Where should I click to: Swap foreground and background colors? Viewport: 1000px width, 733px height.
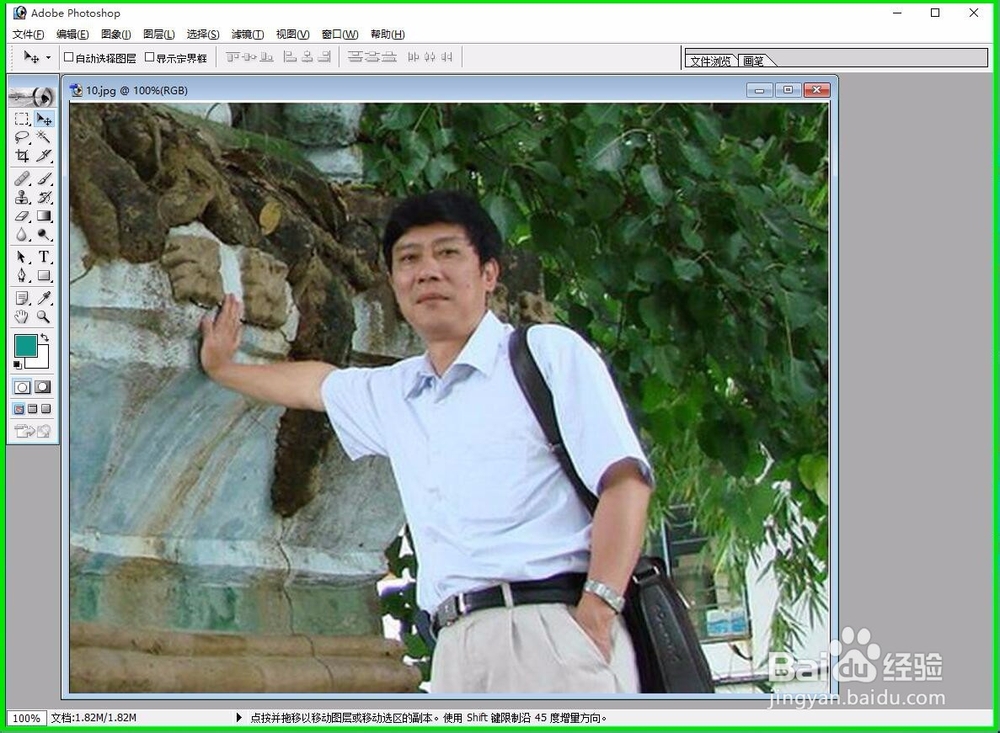click(45, 337)
